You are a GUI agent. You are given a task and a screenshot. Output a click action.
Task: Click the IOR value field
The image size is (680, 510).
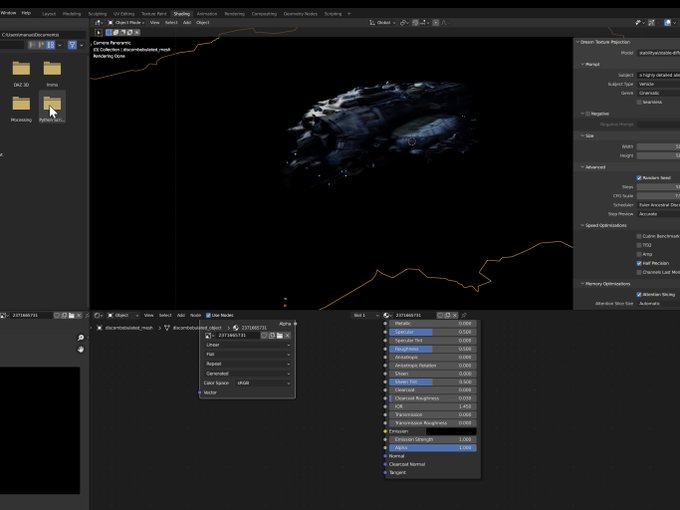[432, 407]
